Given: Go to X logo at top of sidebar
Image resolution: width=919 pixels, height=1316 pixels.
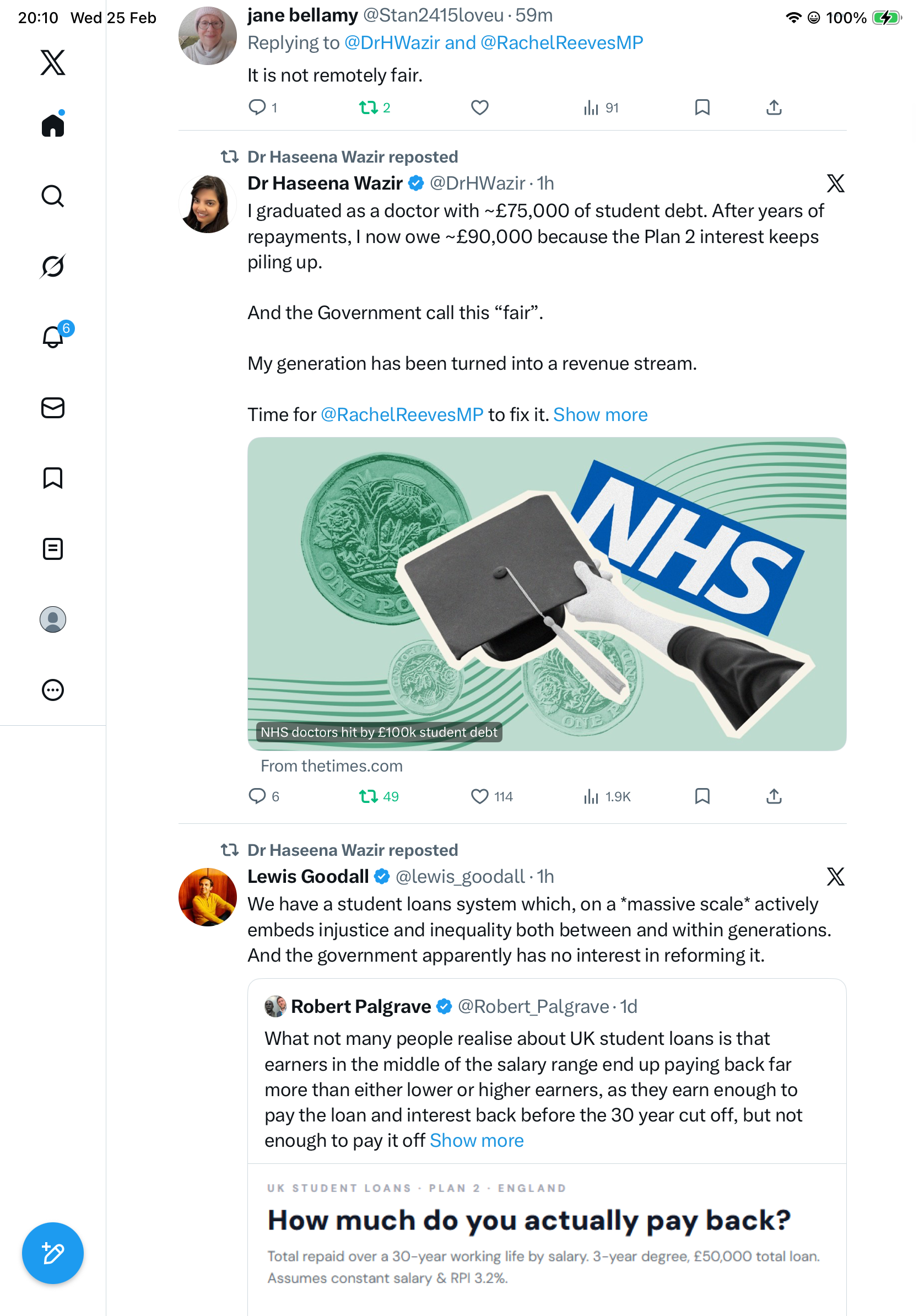Looking at the screenshot, I should point(53,62).
